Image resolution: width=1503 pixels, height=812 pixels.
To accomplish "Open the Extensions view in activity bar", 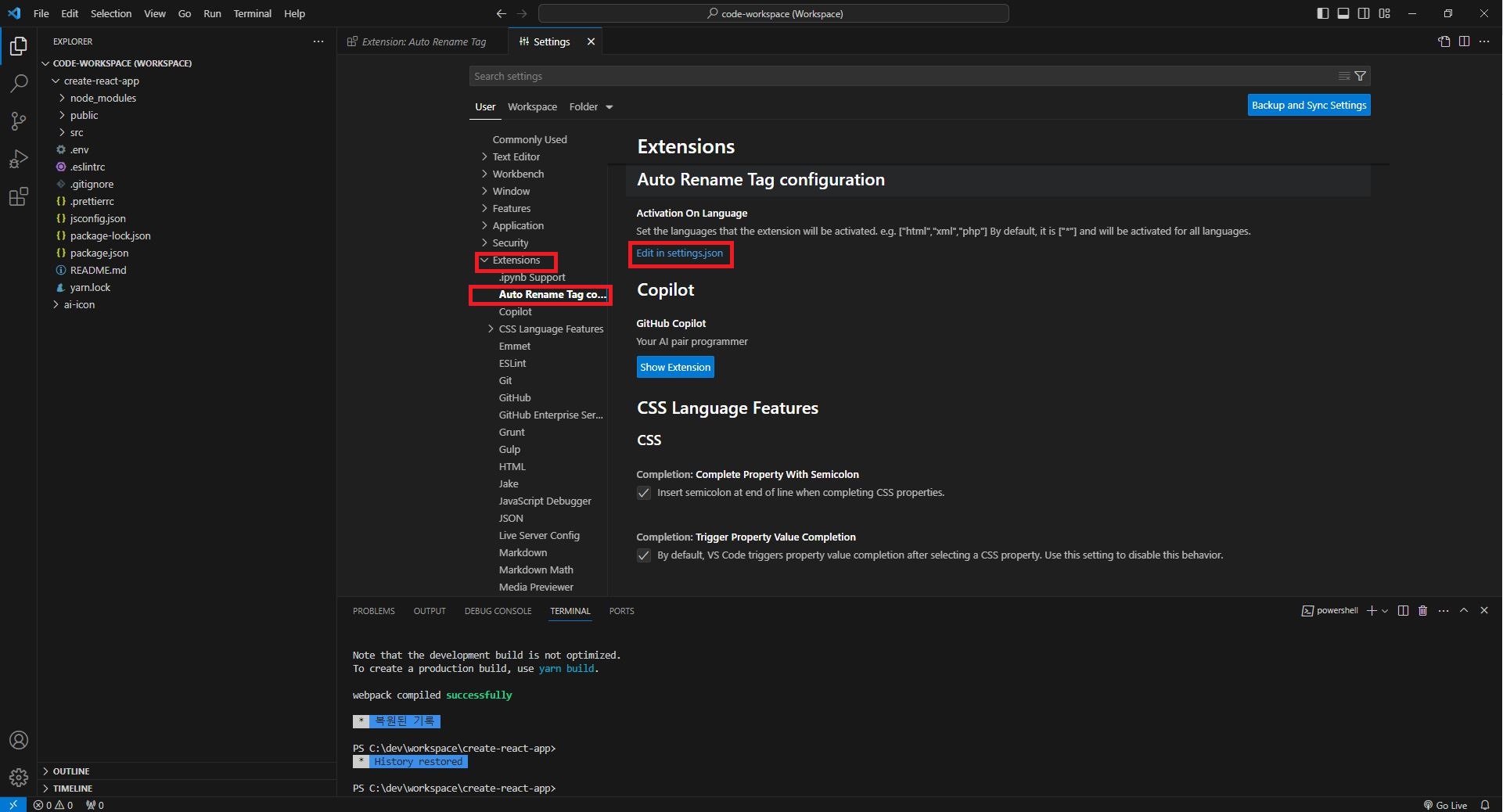I will point(19,196).
